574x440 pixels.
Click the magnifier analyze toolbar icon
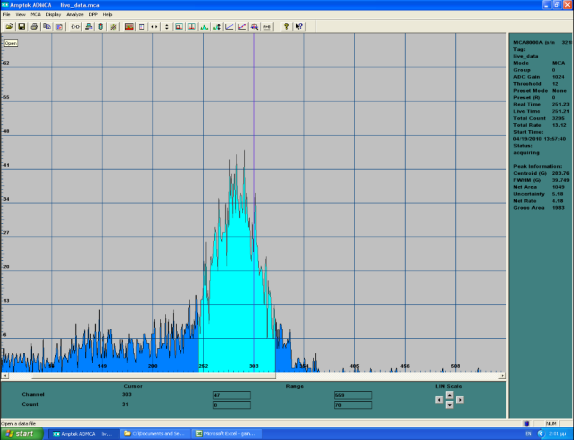pos(254,27)
